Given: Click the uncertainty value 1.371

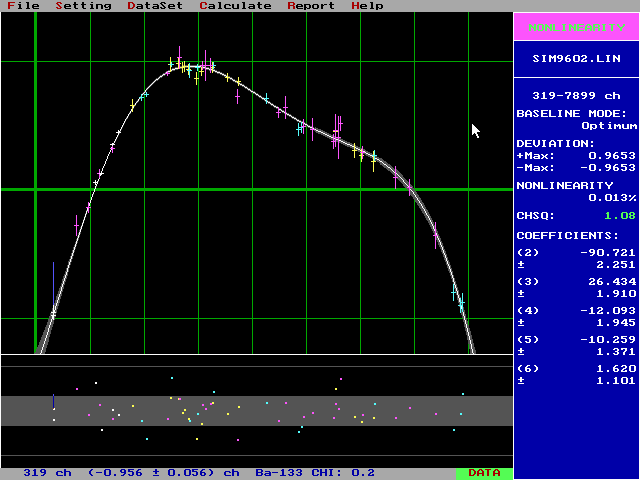Looking at the screenshot, I should tap(616, 351).
